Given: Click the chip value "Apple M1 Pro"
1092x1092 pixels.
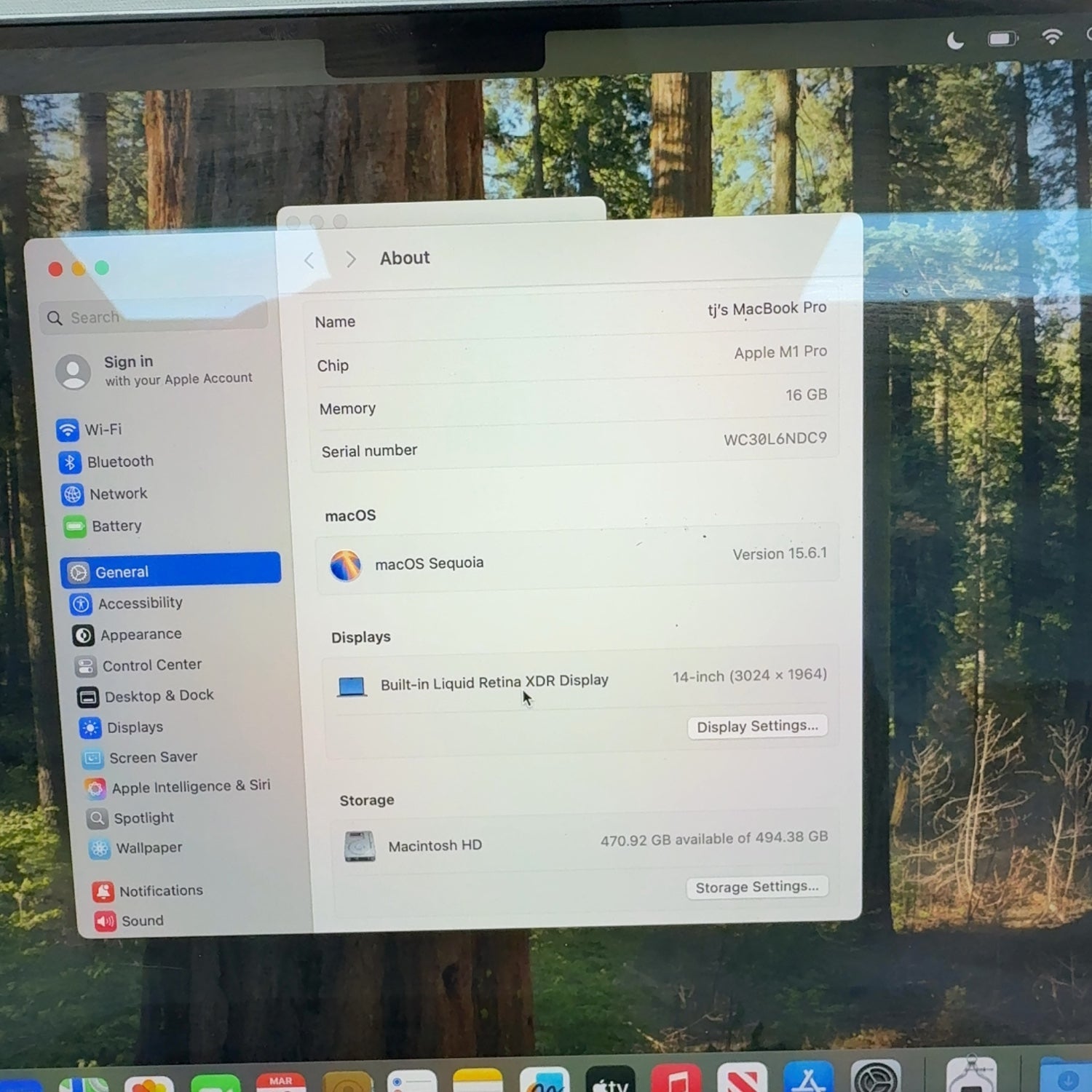Looking at the screenshot, I should coord(780,352).
